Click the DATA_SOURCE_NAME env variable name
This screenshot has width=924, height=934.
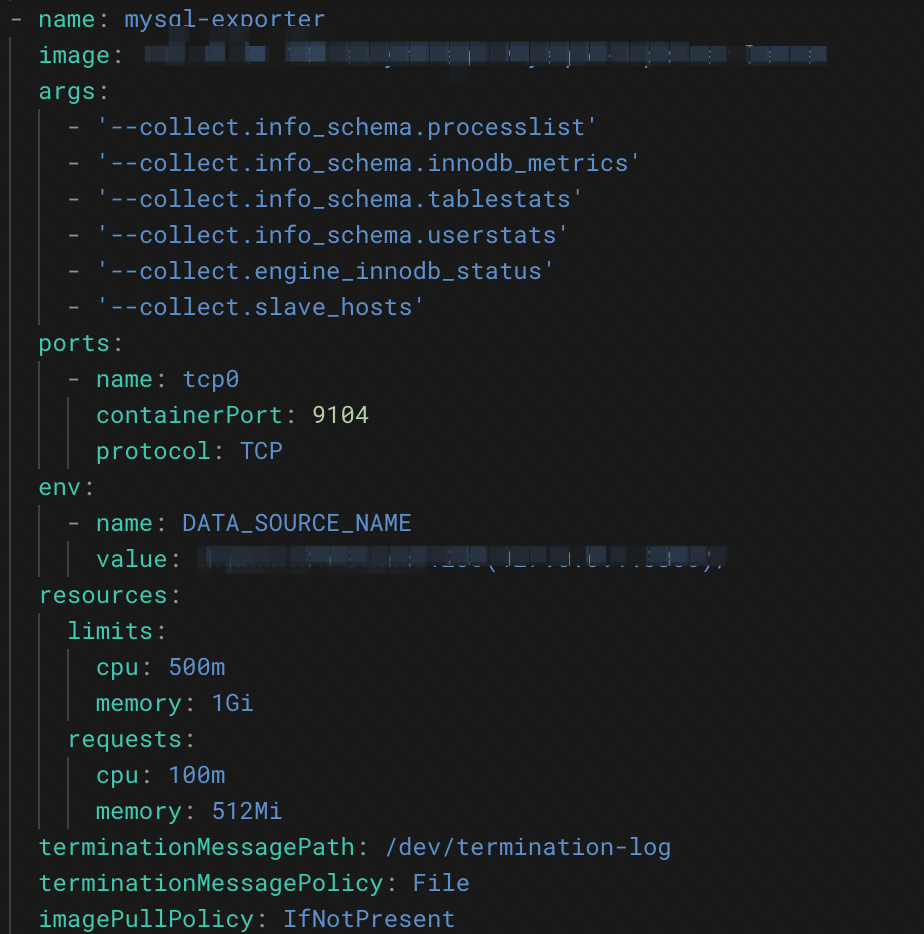[x=297, y=523]
